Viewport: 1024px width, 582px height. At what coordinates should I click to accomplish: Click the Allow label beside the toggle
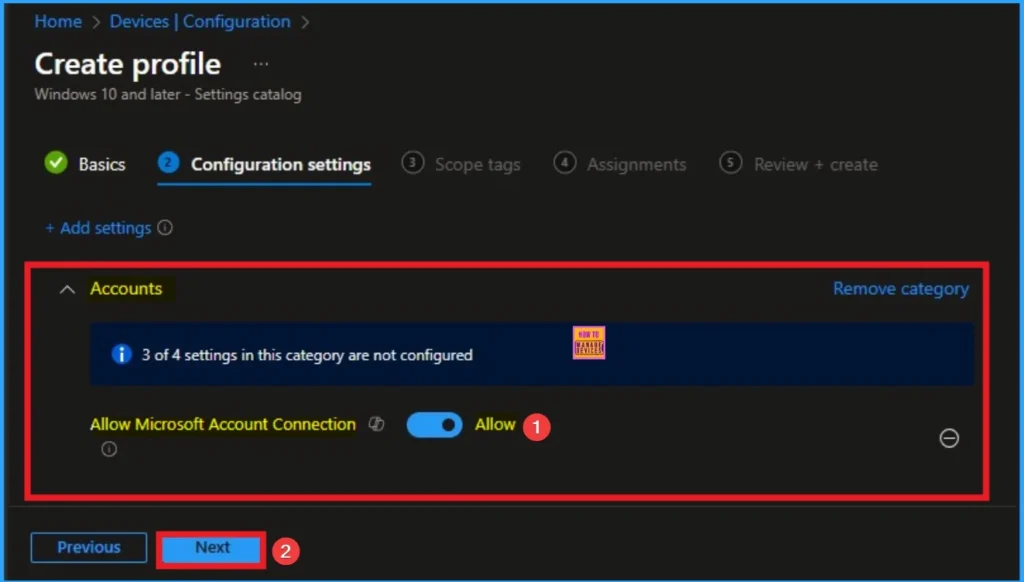[x=495, y=424]
